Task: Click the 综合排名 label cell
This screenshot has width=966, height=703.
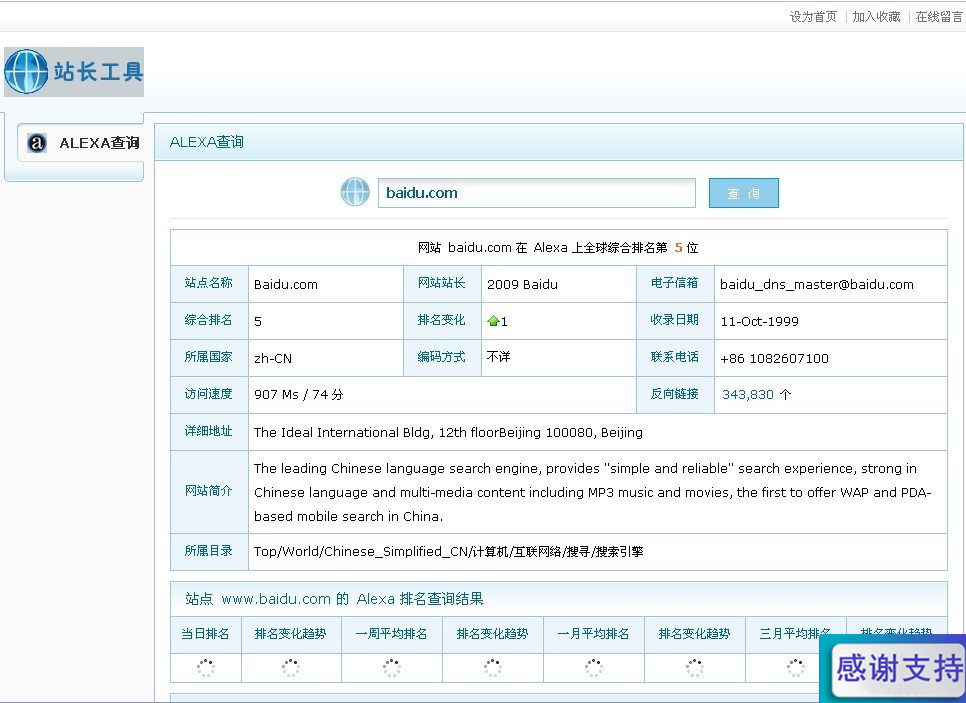Action: (x=209, y=320)
